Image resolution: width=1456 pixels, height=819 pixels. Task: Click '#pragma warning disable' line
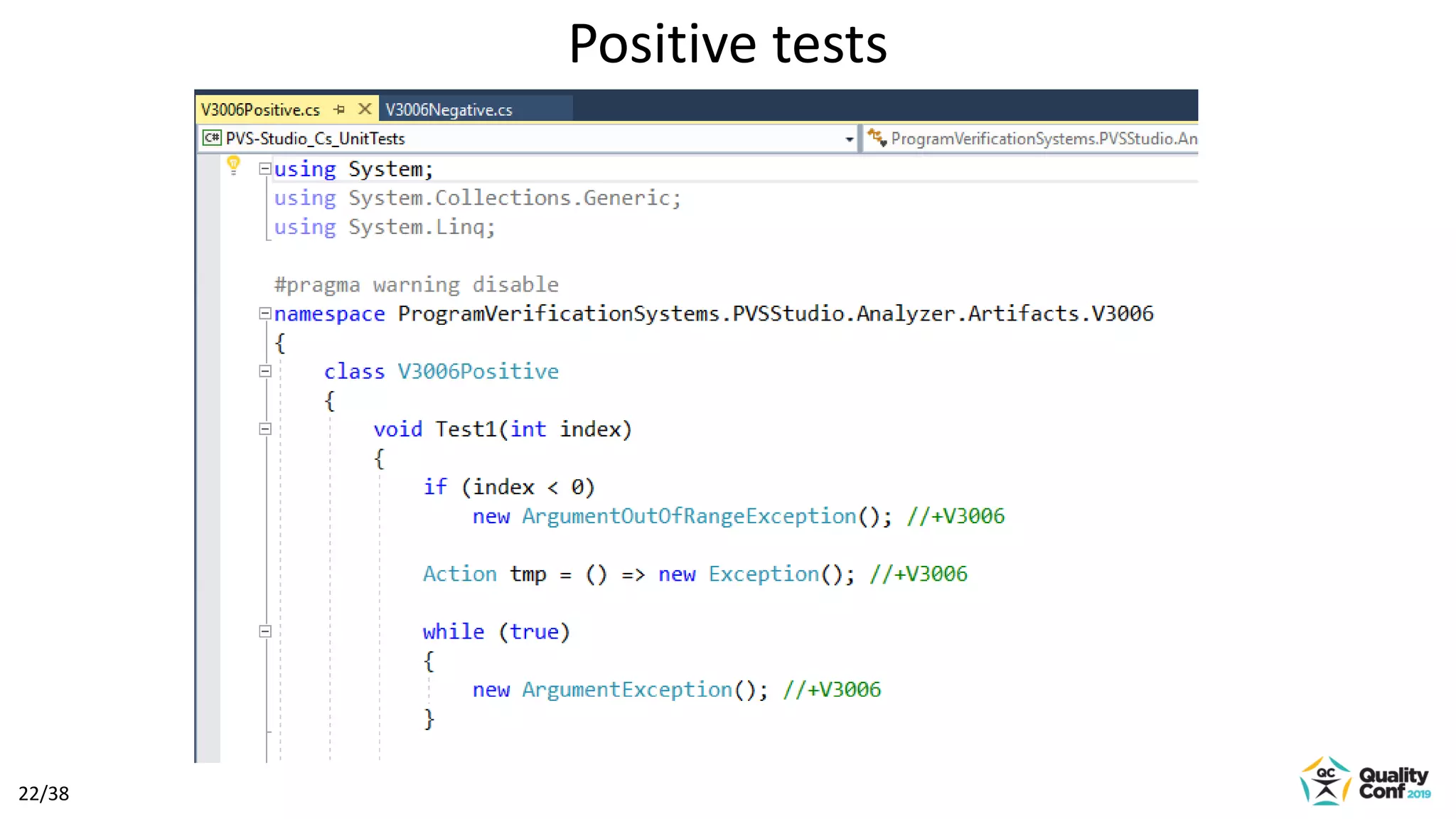[417, 284]
